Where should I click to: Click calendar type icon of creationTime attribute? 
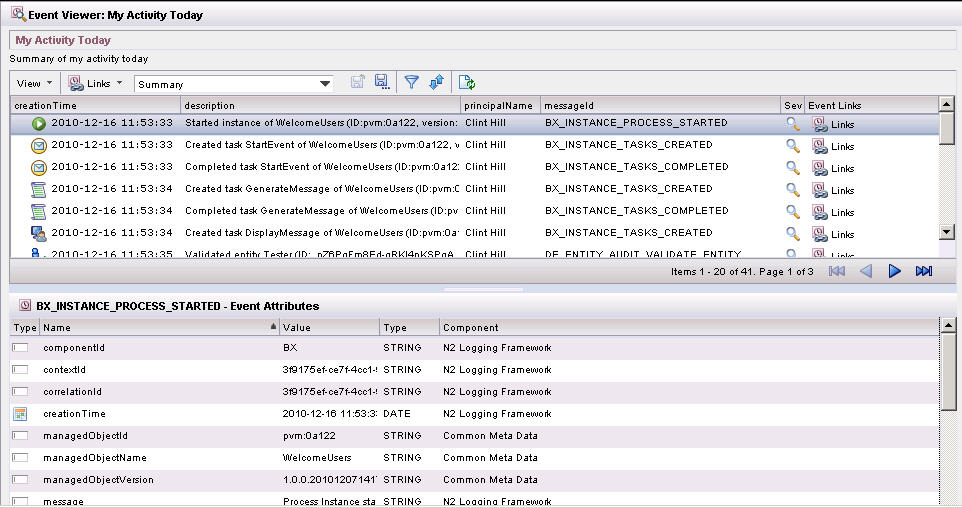pos(20,414)
